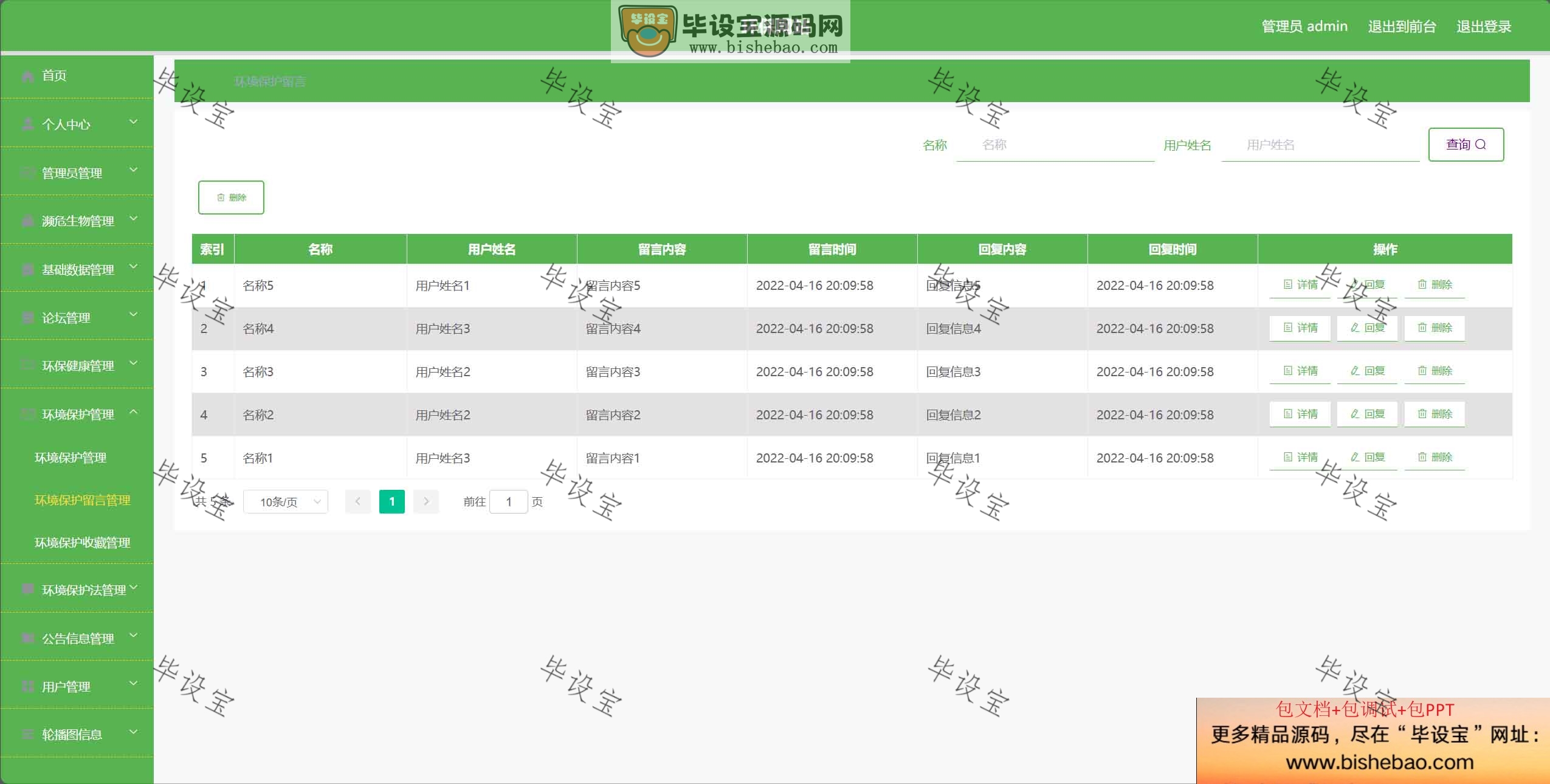
Task: Open 环境保护管理 submenu item
Action: tap(71, 458)
